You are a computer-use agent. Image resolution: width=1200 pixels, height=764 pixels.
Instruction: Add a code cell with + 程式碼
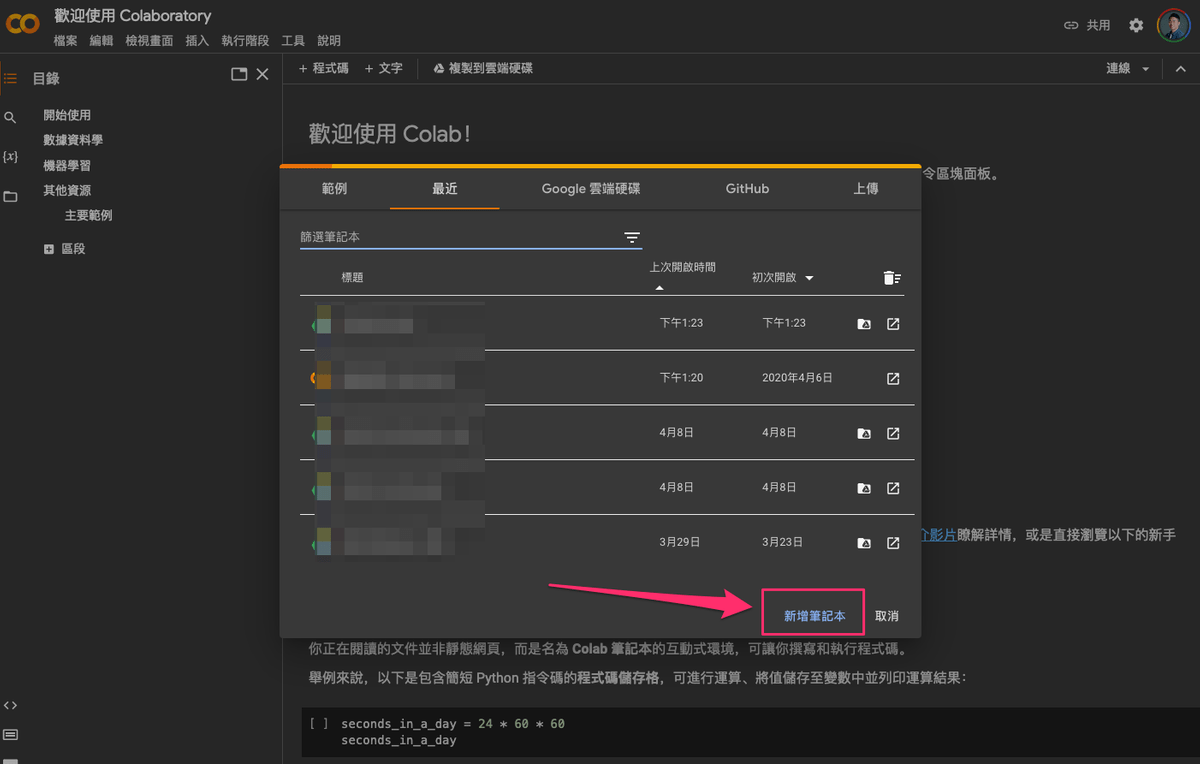click(324, 69)
